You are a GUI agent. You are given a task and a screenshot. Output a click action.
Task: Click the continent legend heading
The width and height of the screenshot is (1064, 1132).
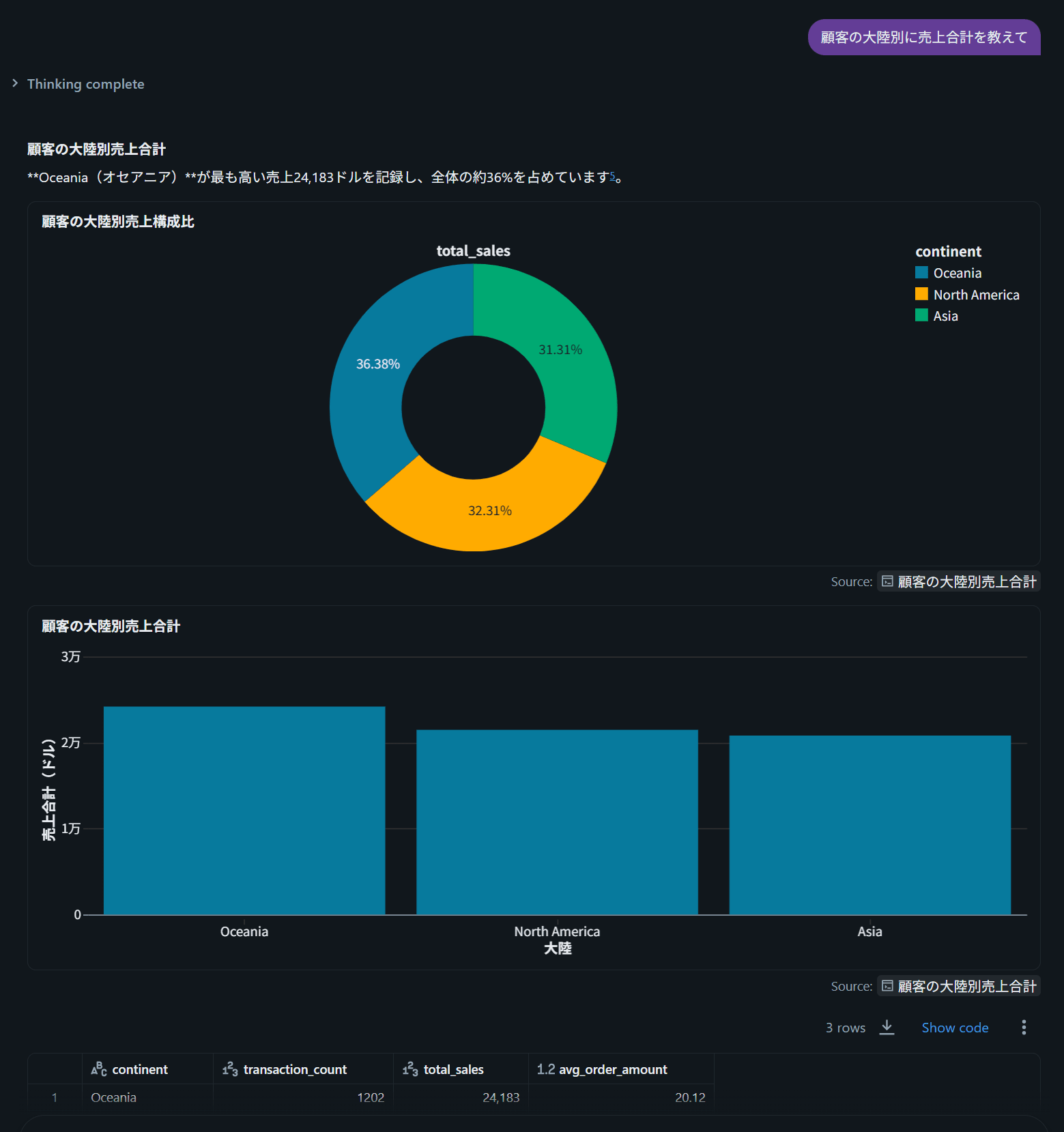[x=949, y=251]
